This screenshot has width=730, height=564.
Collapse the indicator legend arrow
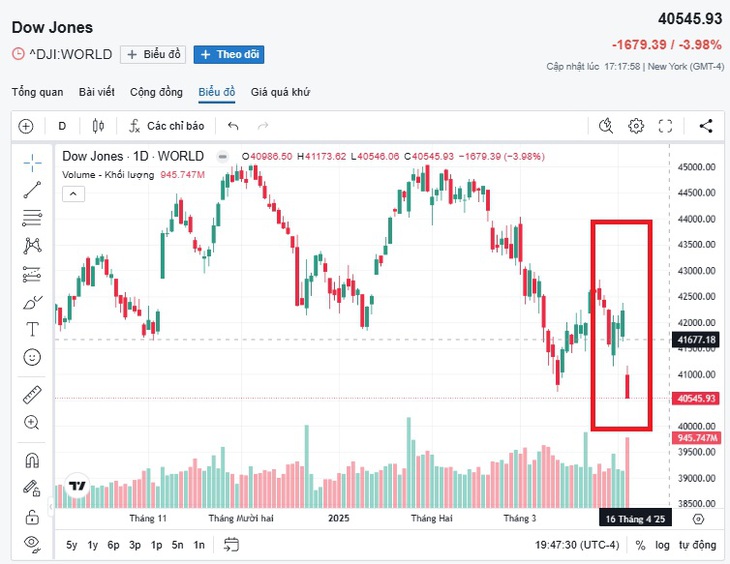(x=74, y=194)
